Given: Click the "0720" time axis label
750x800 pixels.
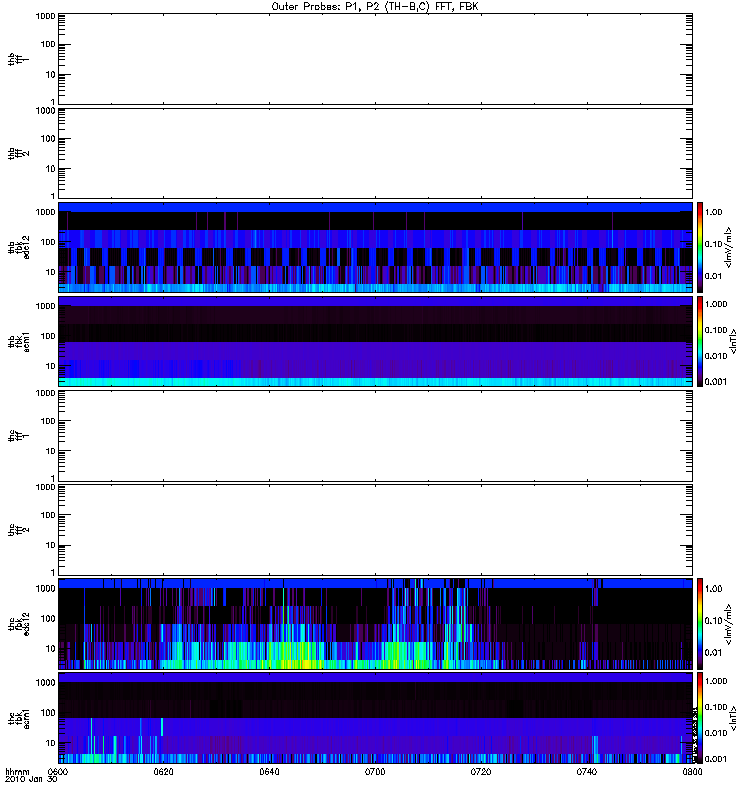Looking at the screenshot, I should coord(481,771).
